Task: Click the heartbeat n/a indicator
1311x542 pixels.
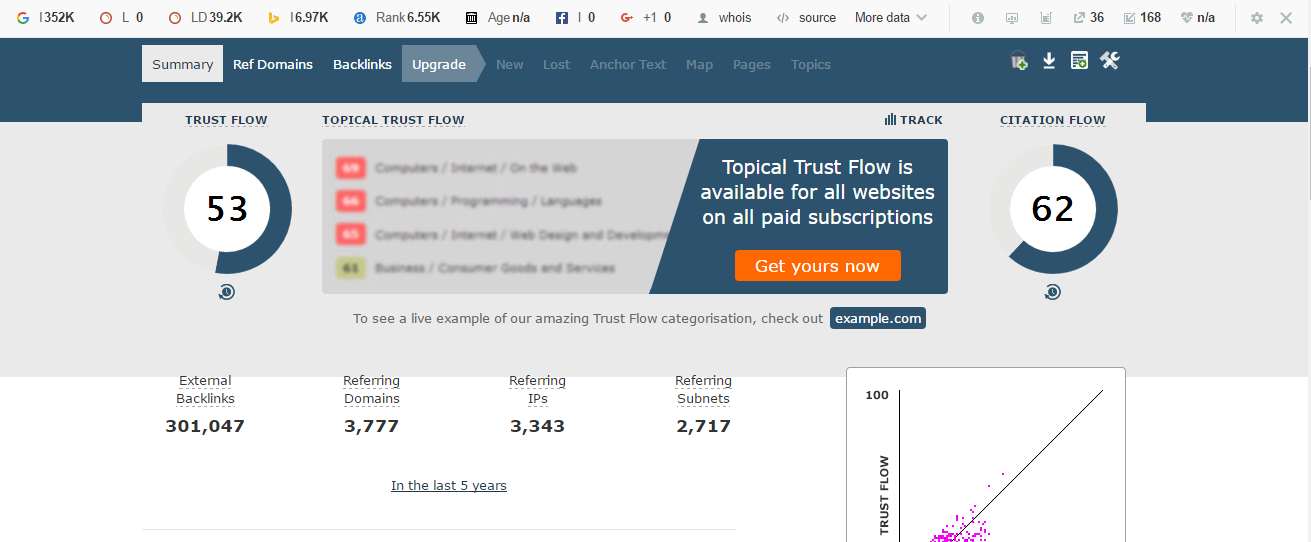Action: pyautogui.click(x=1197, y=18)
